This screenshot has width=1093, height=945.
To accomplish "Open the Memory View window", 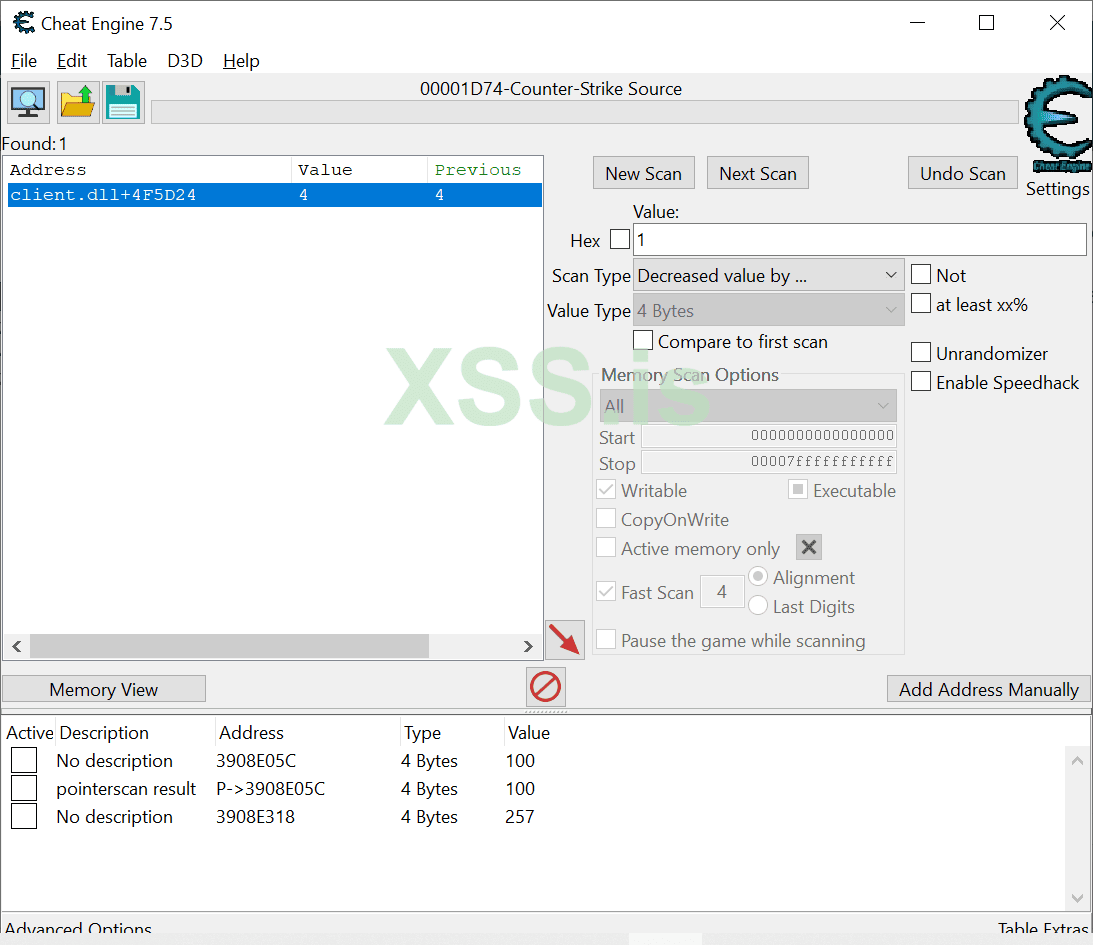I will (104, 689).
